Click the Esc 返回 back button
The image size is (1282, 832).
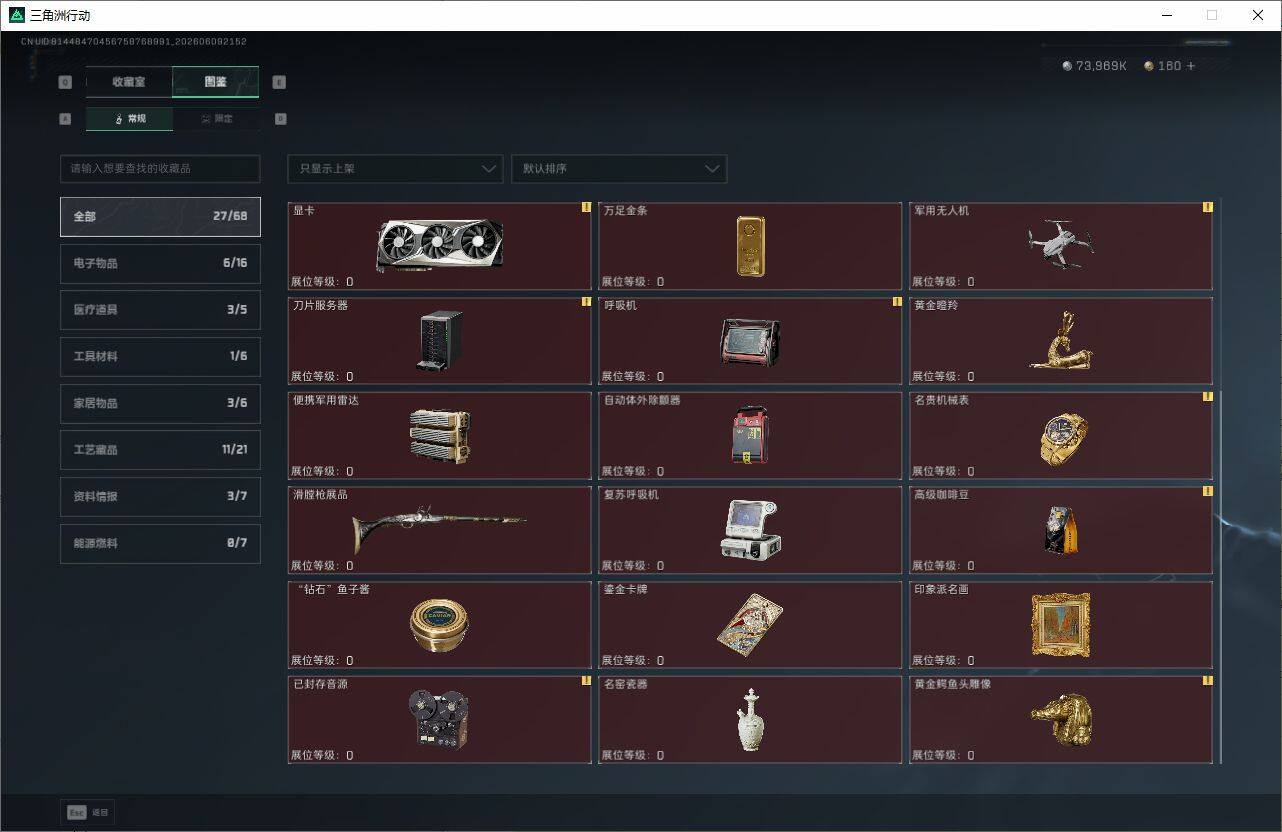pyautogui.click(x=88, y=812)
